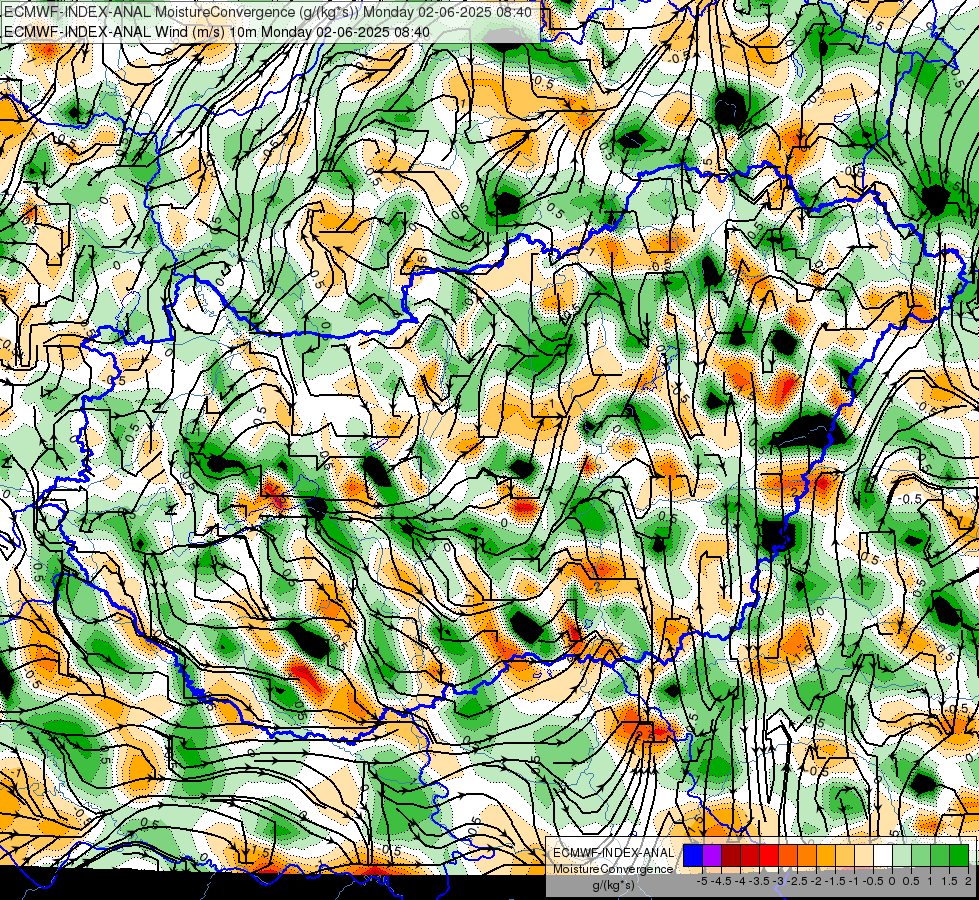Click the legend title ECMWF-INDEX-ANAL
Viewport: 979px width, 900px height.
(x=614, y=853)
